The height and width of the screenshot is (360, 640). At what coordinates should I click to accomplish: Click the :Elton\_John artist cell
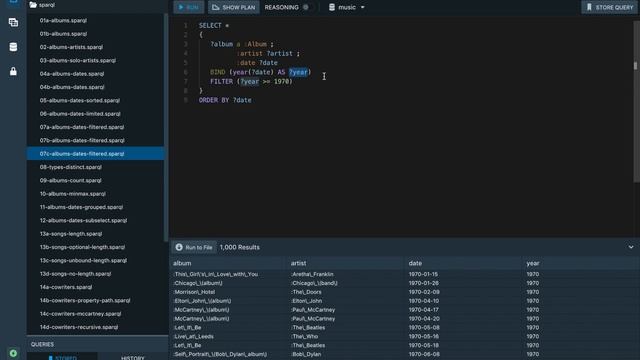(307, 301)
